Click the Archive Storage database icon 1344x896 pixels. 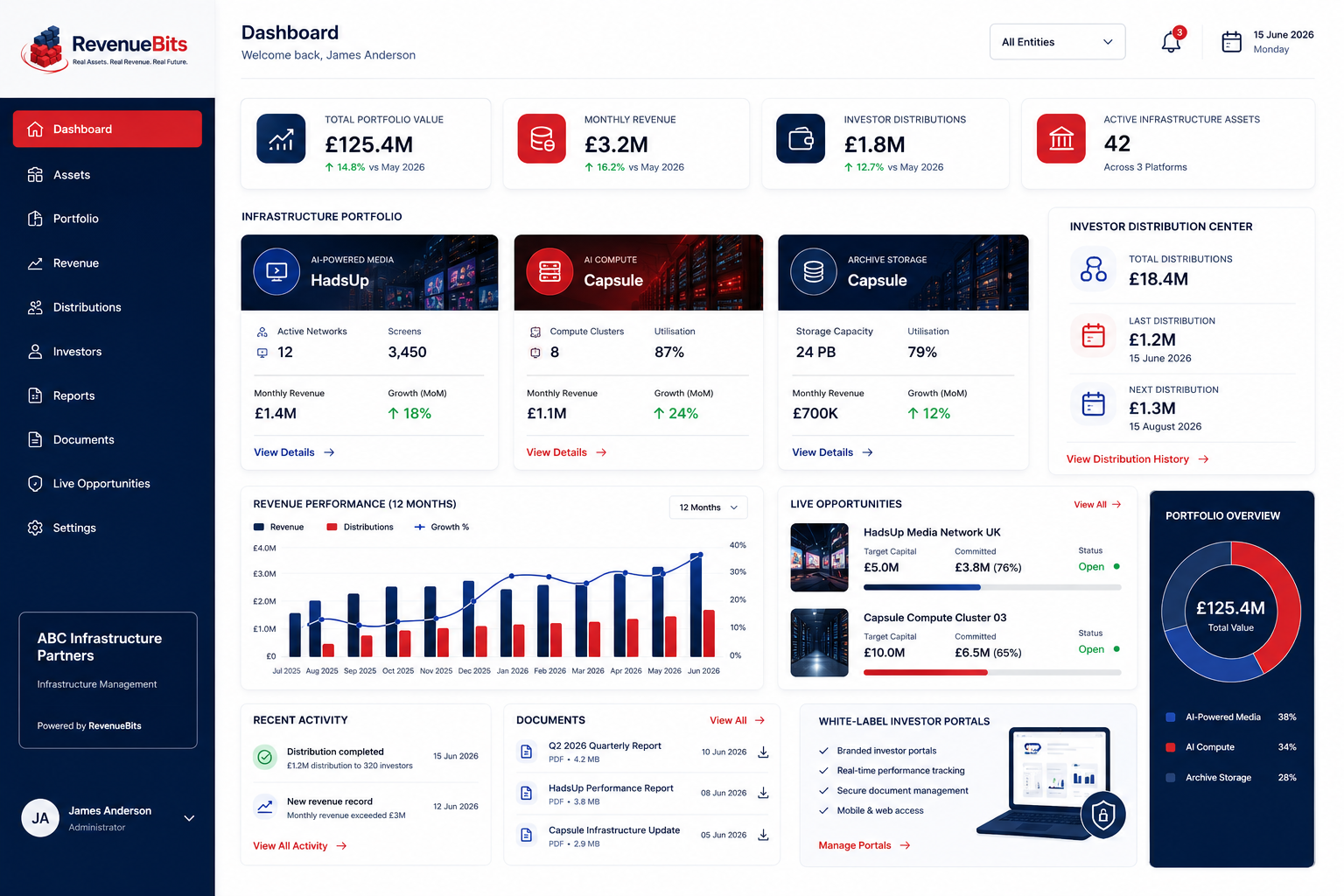tap(814, 272)
